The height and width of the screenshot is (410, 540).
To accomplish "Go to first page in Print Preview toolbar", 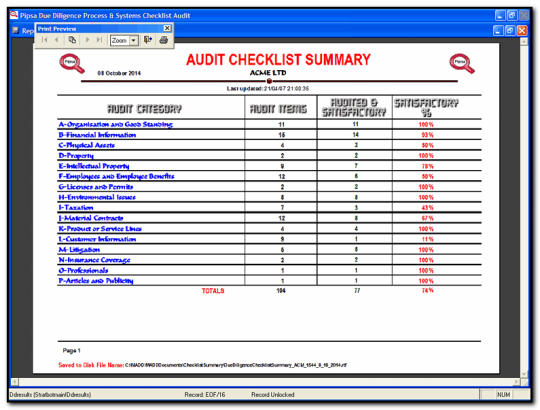I will pos(44,40).
